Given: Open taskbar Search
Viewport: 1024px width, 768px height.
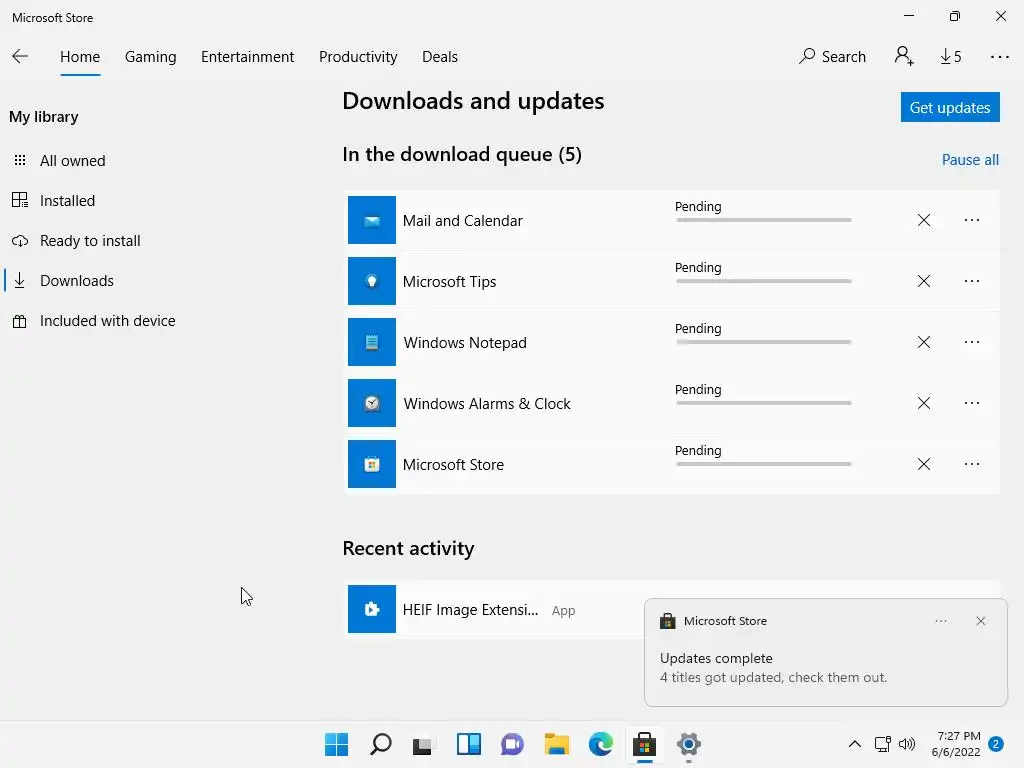Looking at the screenshot, I should click(381, 744).
